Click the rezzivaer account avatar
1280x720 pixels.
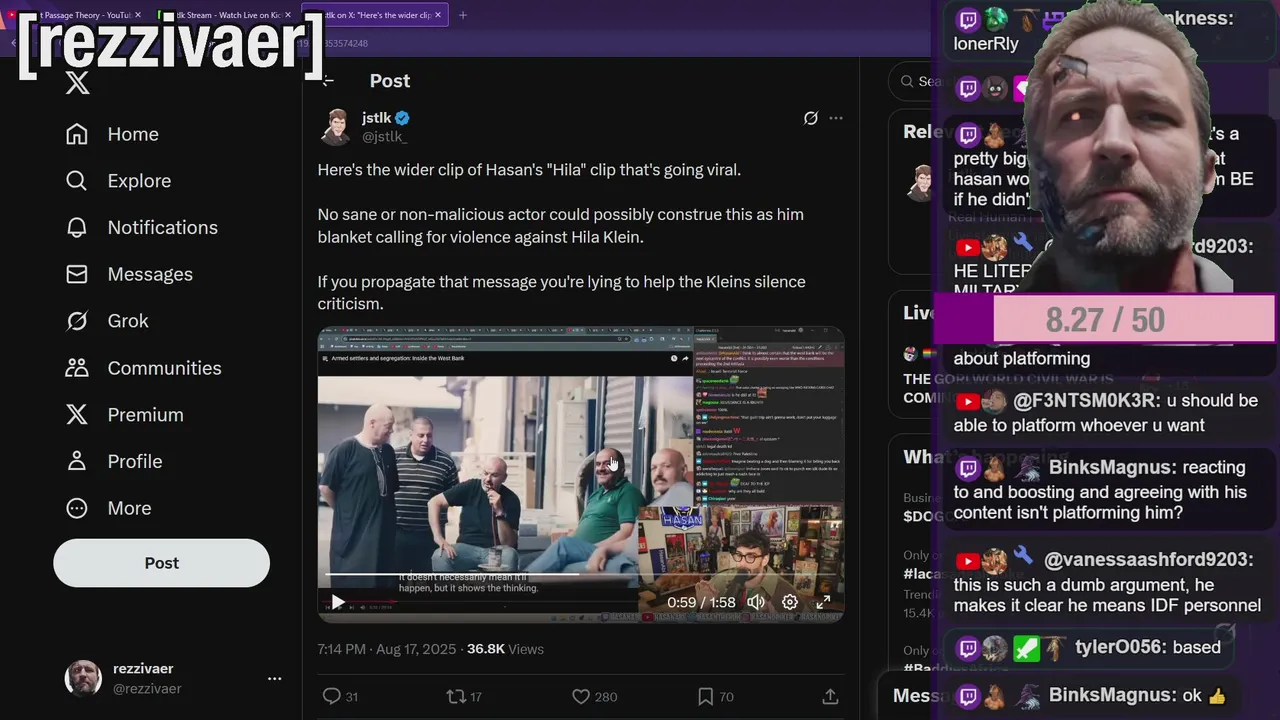[83, 678]
